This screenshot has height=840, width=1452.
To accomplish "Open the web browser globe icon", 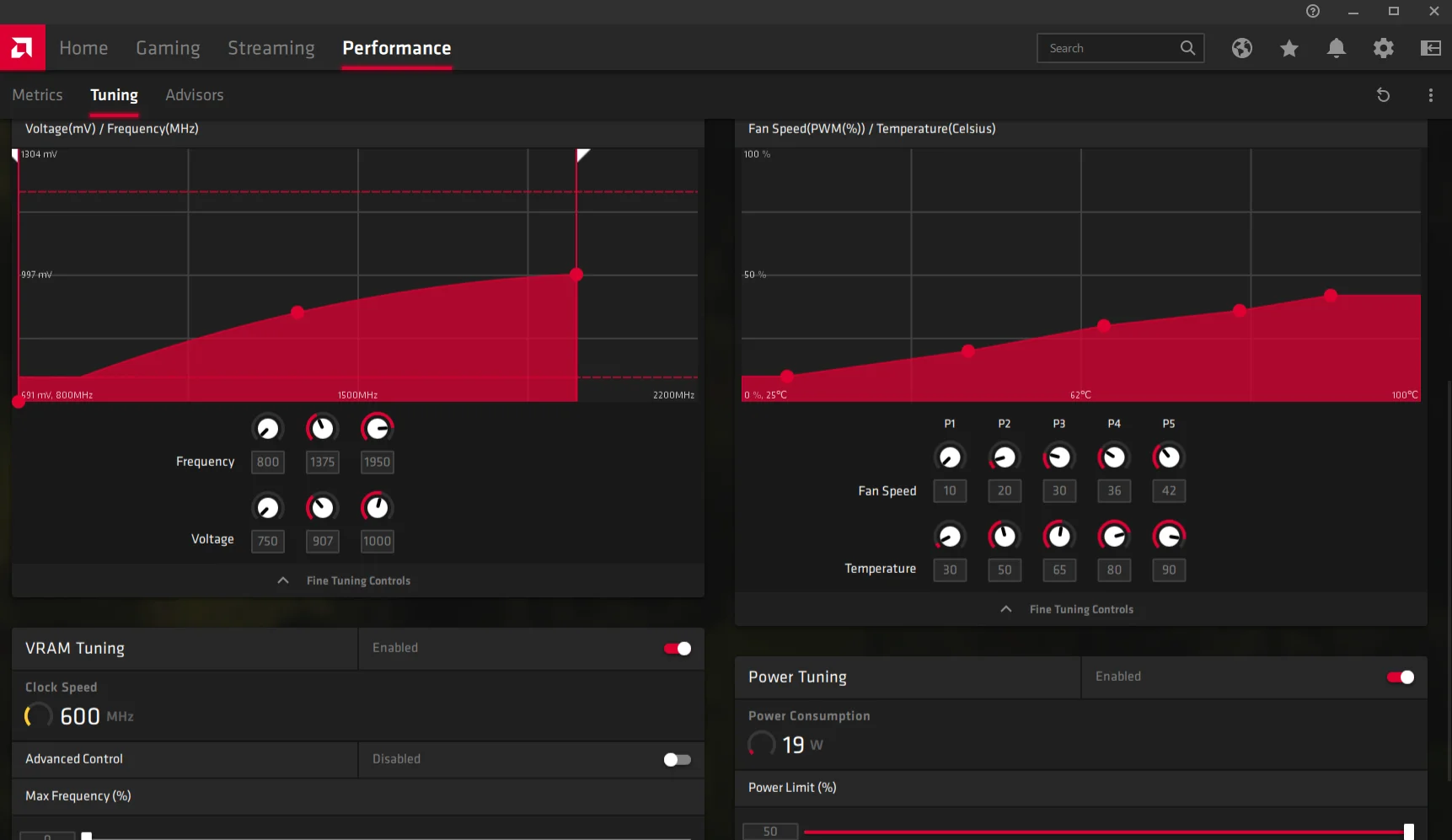I will tap(1241, 48).
